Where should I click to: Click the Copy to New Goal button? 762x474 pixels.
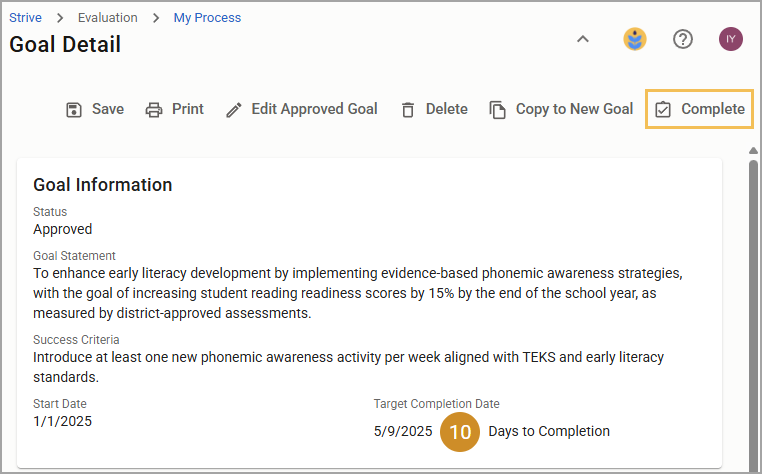click(x=561, y=109)
